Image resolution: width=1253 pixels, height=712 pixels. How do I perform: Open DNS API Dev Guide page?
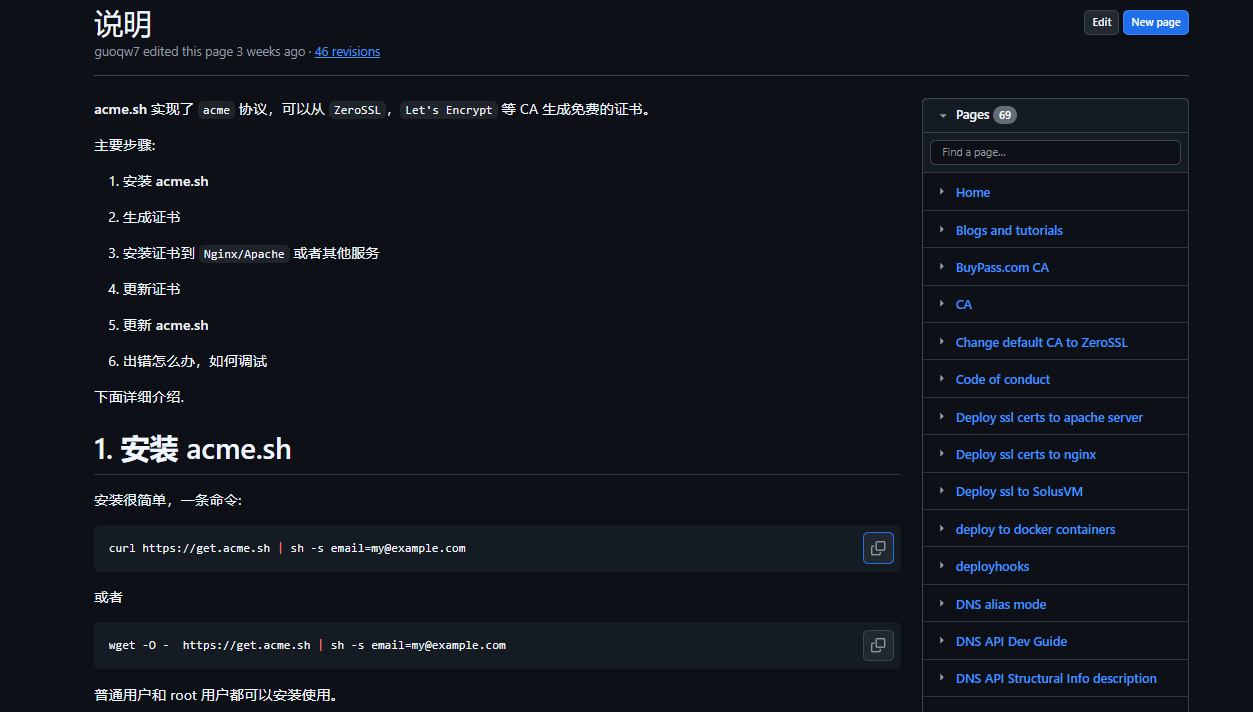pyautogui.click(x=1011, y=642)
